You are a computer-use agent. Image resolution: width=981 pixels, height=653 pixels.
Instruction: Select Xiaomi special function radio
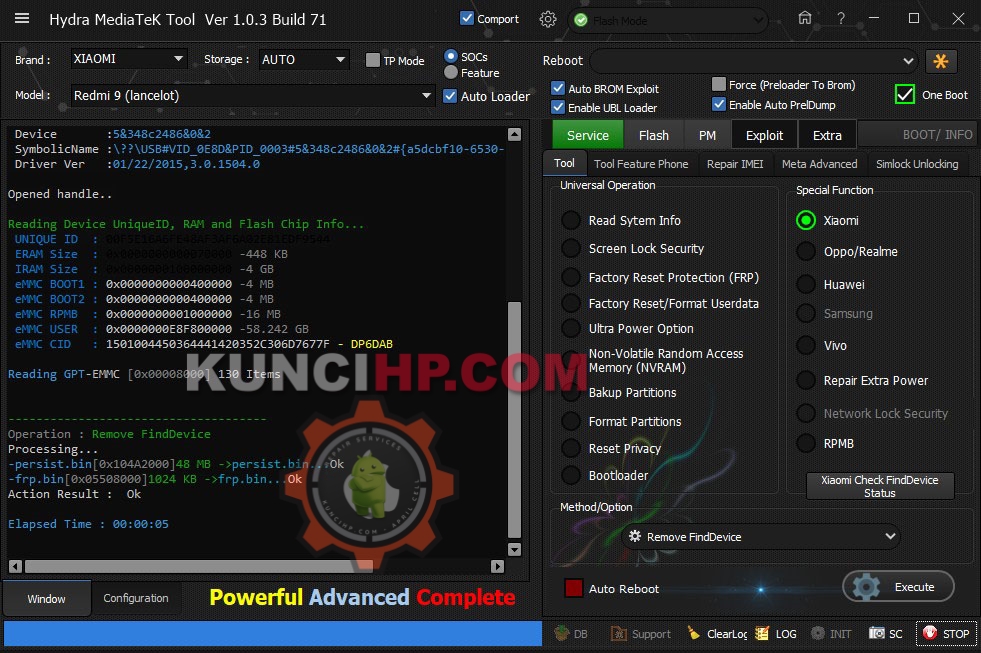pyautogui.click(x=806, y=220)
